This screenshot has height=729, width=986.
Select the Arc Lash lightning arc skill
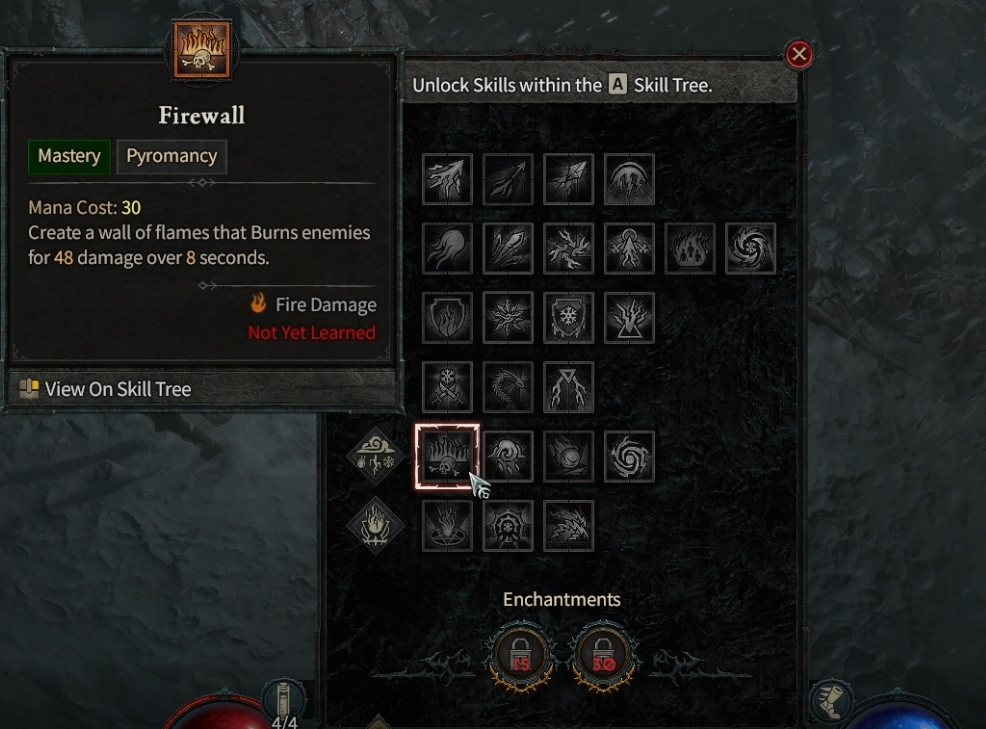pyautogui.click(x=629, y=179)
